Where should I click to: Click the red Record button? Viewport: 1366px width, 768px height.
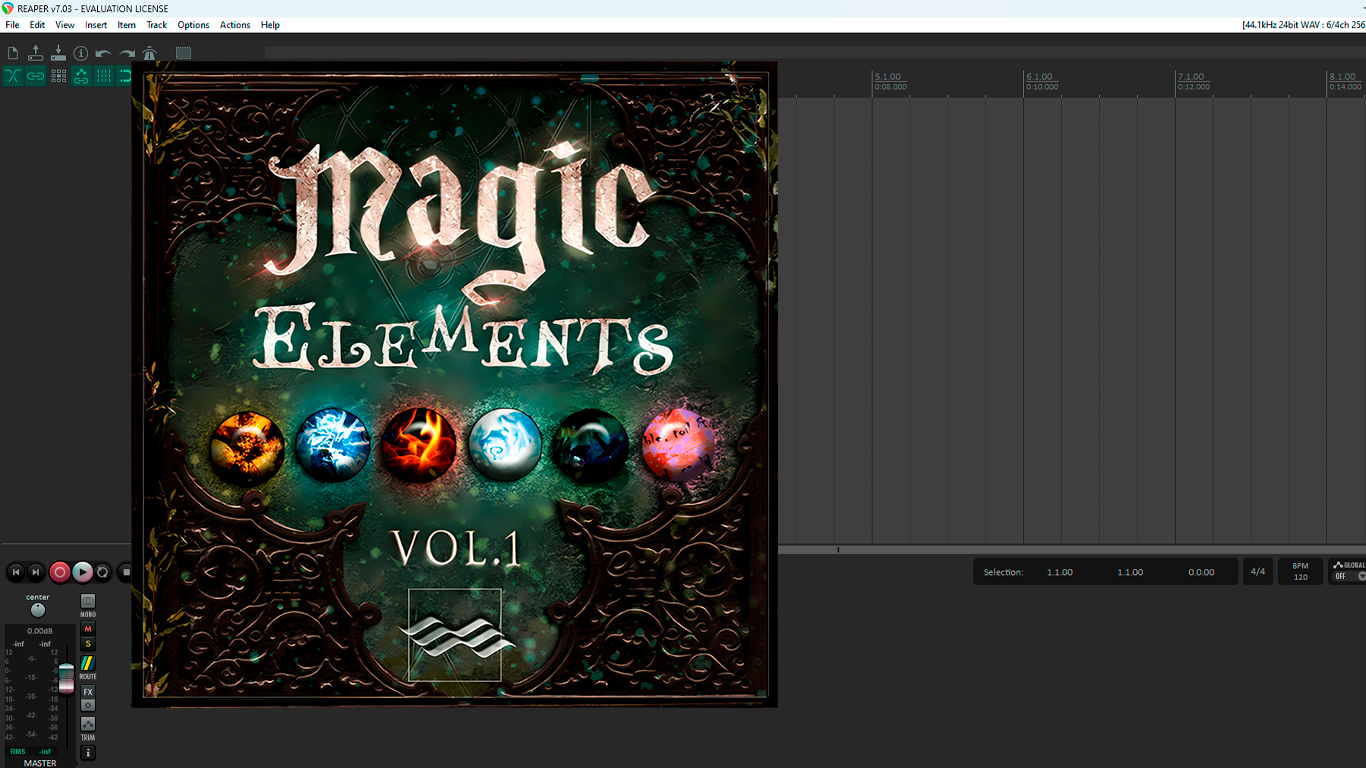point(60,572)
